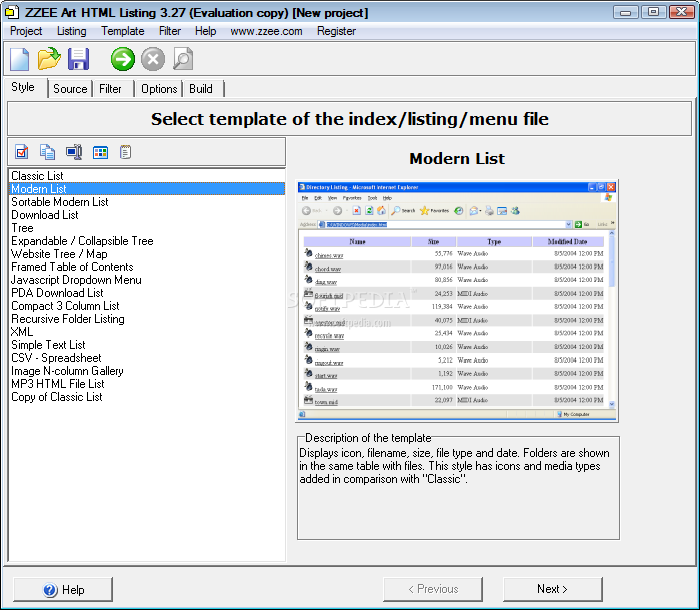
Task: Click the Next button
Action: 552,589
